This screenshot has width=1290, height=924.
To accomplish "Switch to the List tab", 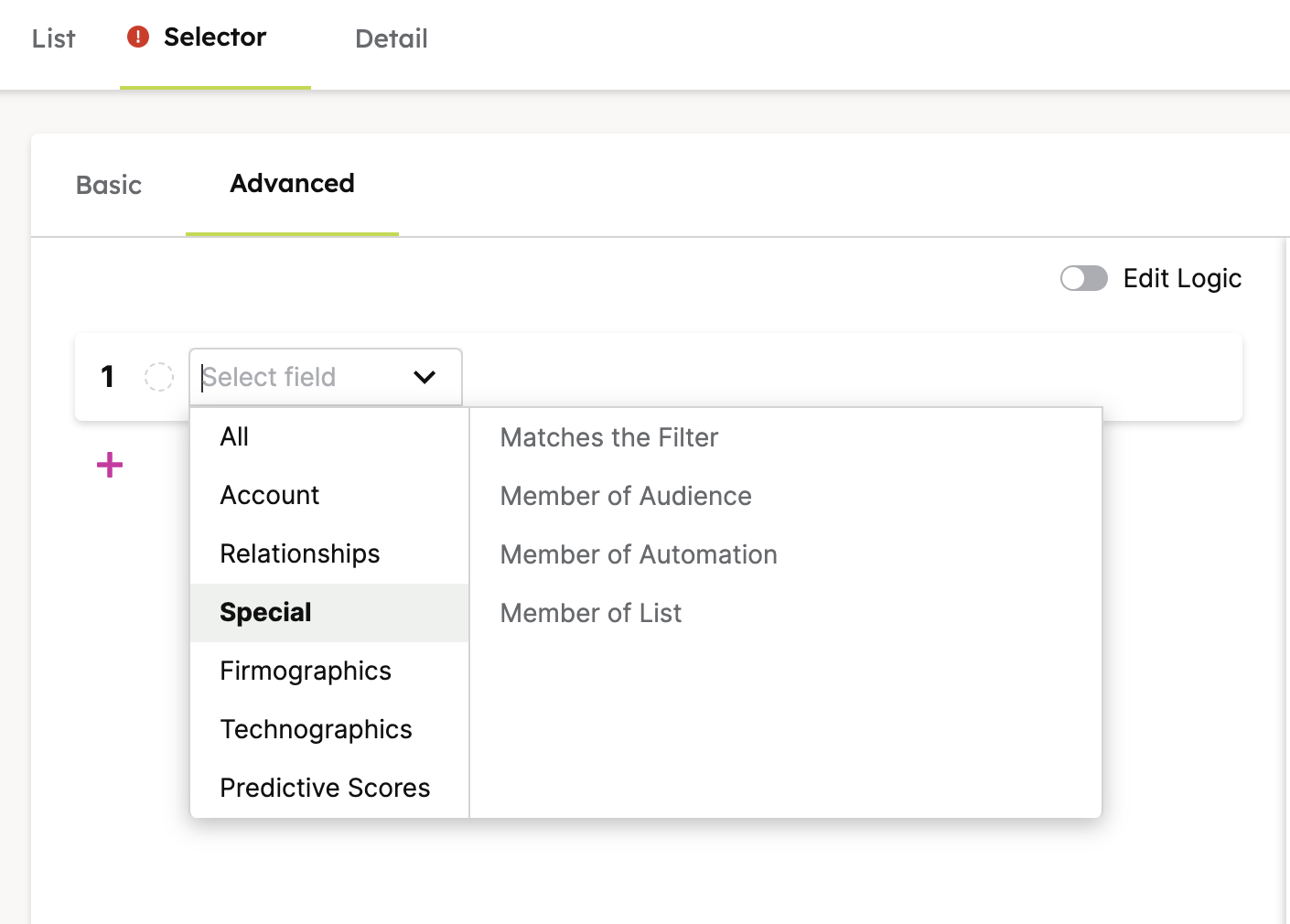I will (53, 38).
